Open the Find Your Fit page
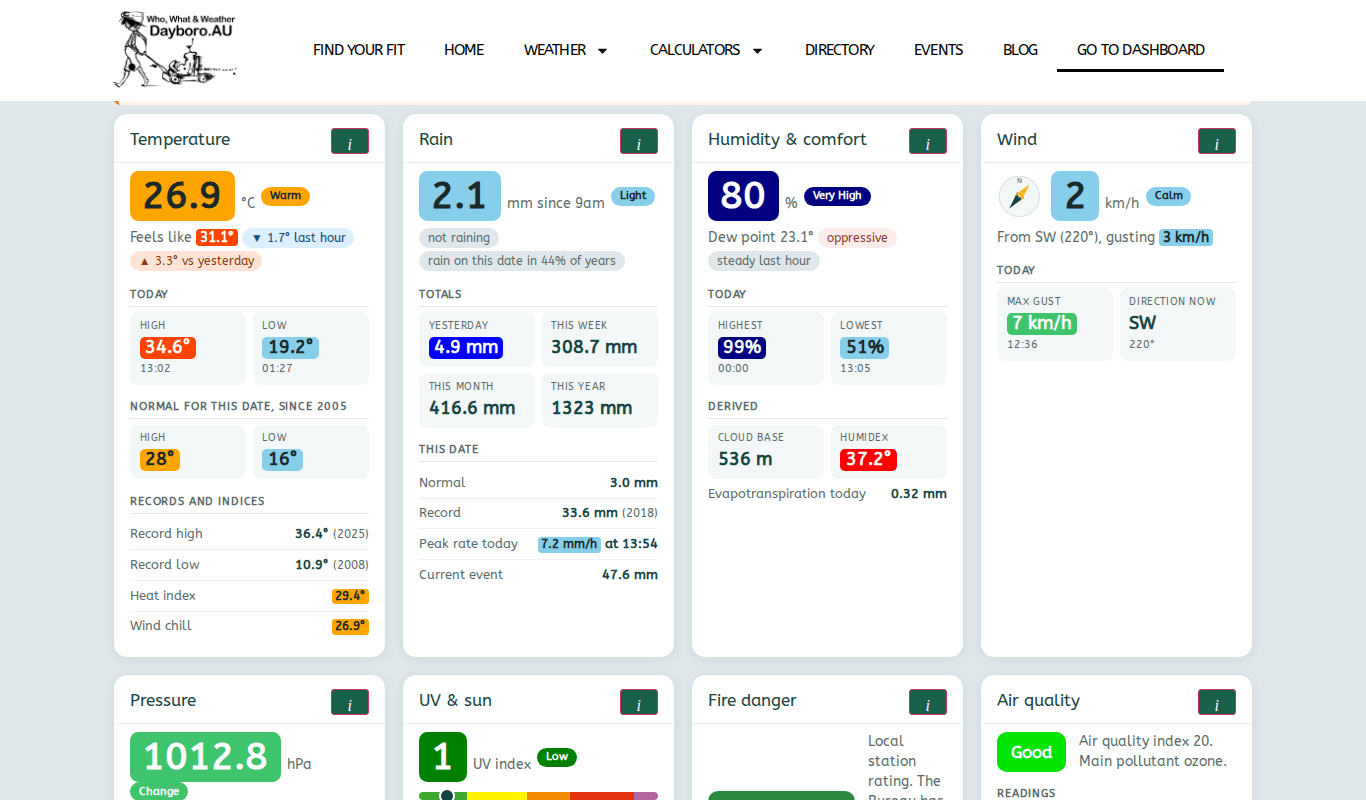This screenshot has height=800, width=1366. click(359, 50)
